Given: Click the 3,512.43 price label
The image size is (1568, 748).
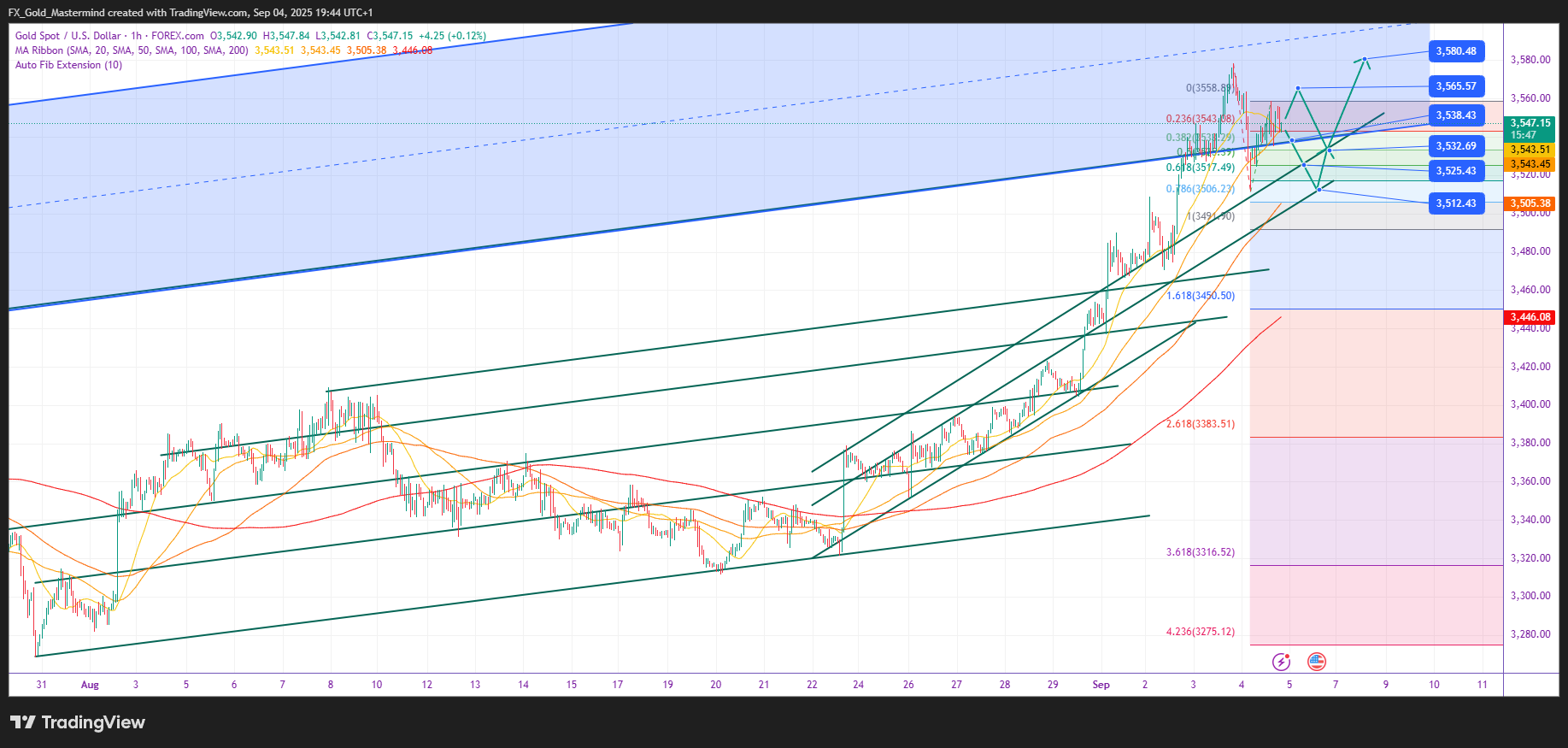Looking at the screenshot, I should tap(1456, 203).
